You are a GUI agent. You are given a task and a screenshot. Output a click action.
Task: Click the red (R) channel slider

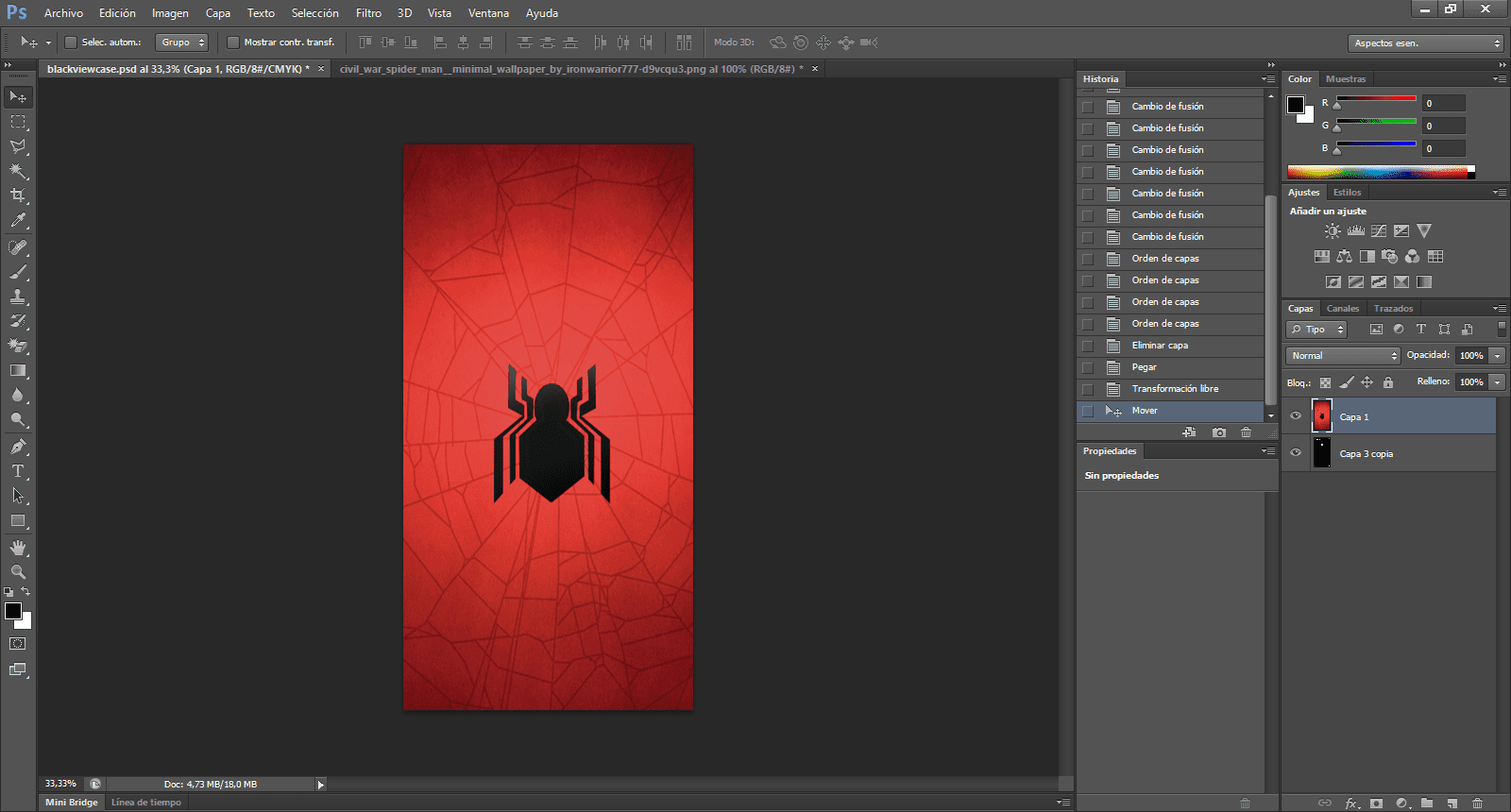[1376, 99]
